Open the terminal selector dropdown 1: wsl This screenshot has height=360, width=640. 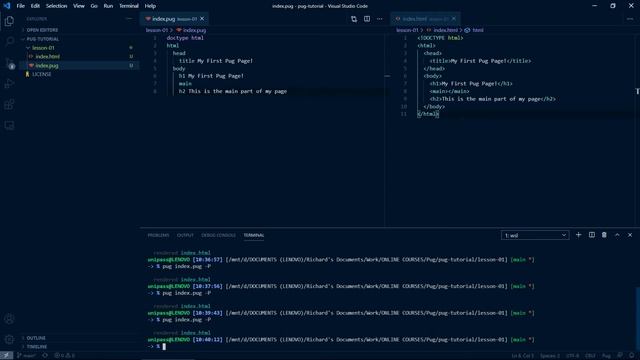click(535, 236)
